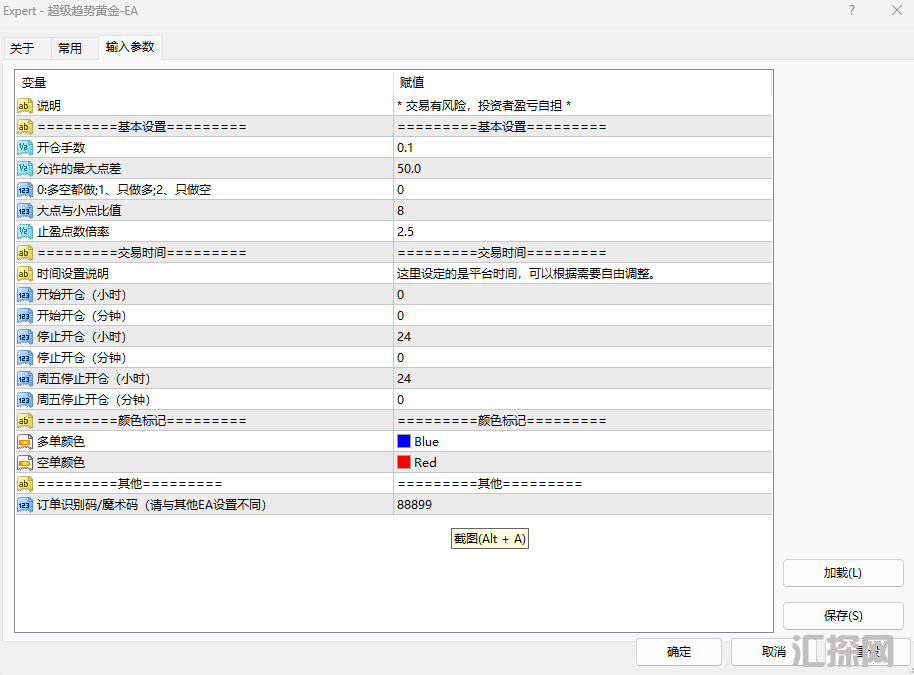Click the 停止开仓(小时) value 24

[x=404, y=336]
